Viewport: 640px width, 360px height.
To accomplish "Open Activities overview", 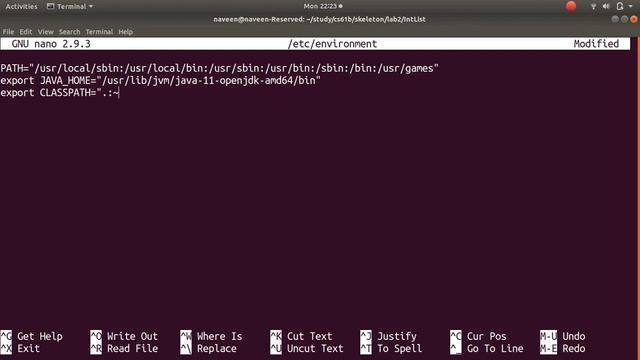I will 21,7.
